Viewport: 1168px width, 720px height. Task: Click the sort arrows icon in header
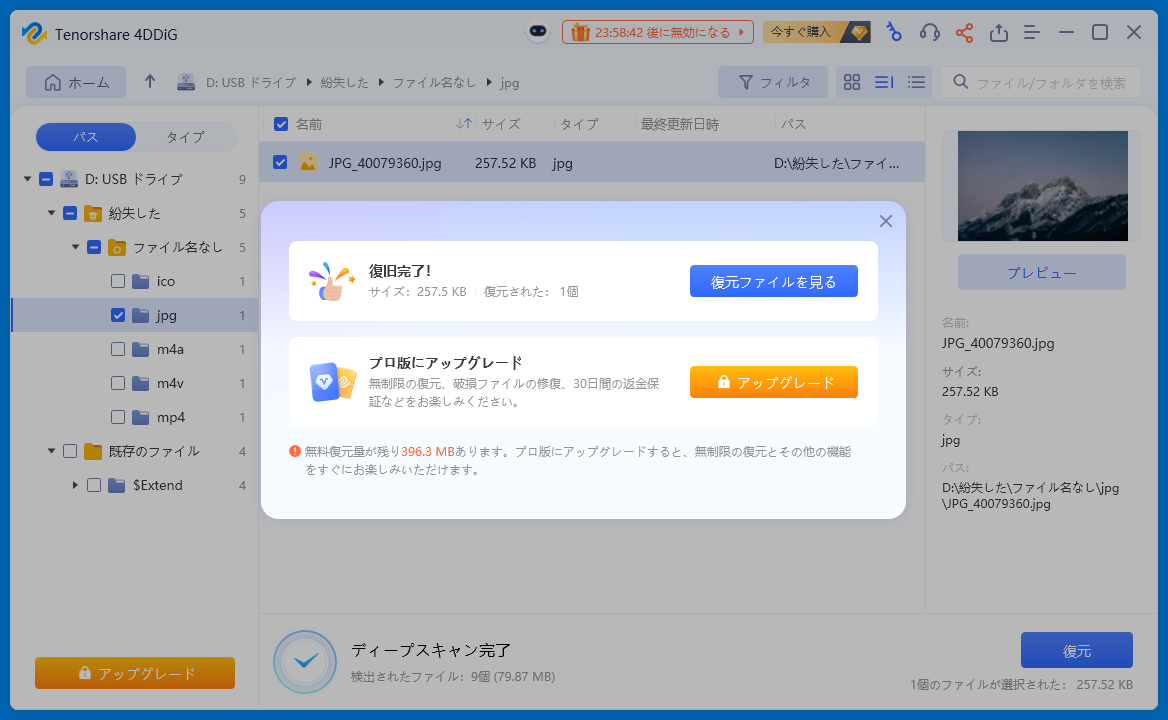coord(464,124)
